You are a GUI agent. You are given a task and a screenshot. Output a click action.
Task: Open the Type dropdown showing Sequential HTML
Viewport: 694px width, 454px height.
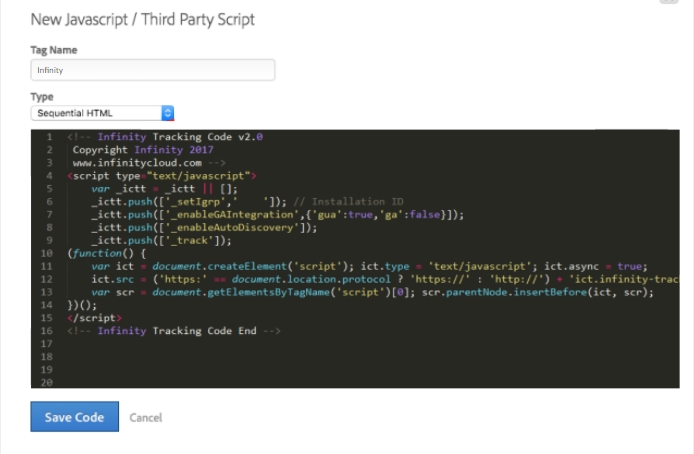coord(102,113)
